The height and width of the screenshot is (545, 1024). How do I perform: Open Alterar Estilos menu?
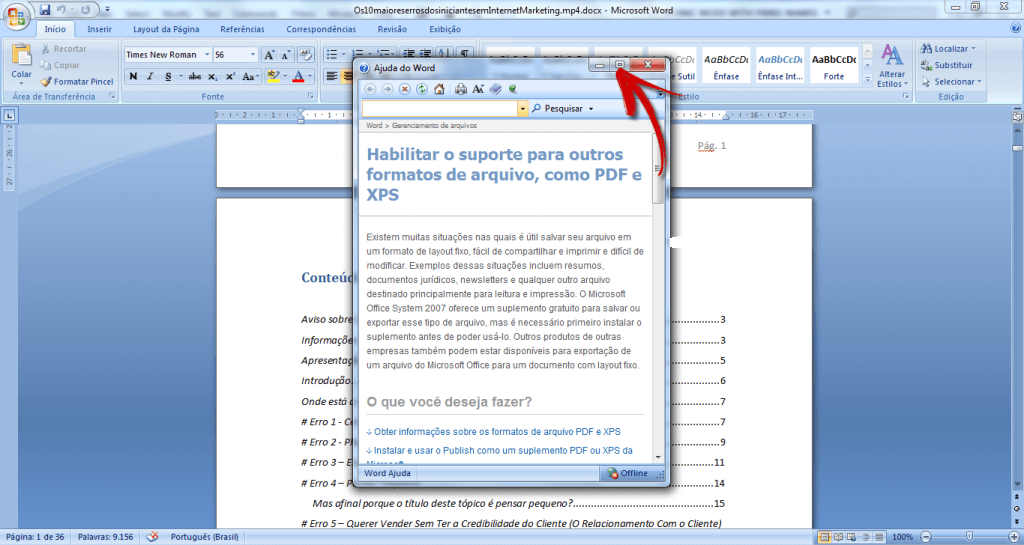click(x=892, y=65)
